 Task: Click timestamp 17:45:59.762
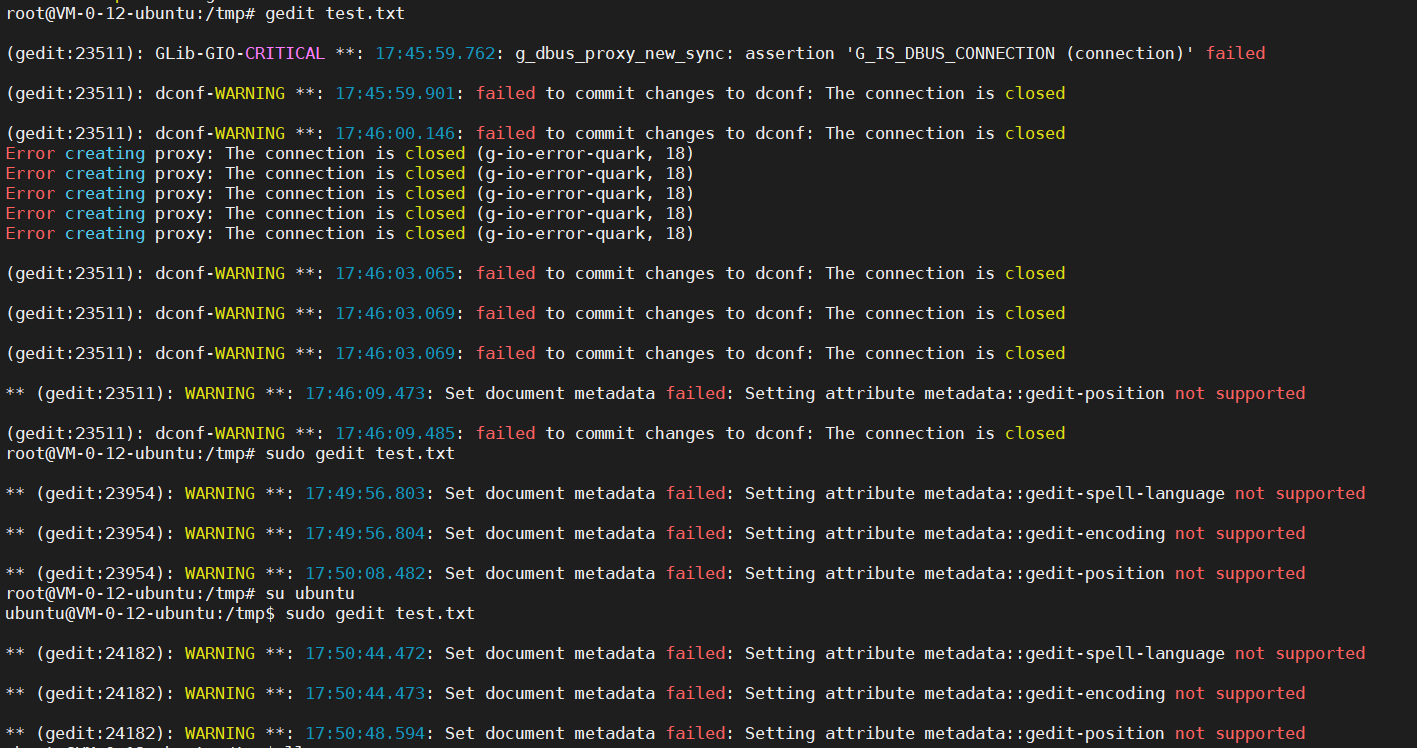[x=435, y=53]
